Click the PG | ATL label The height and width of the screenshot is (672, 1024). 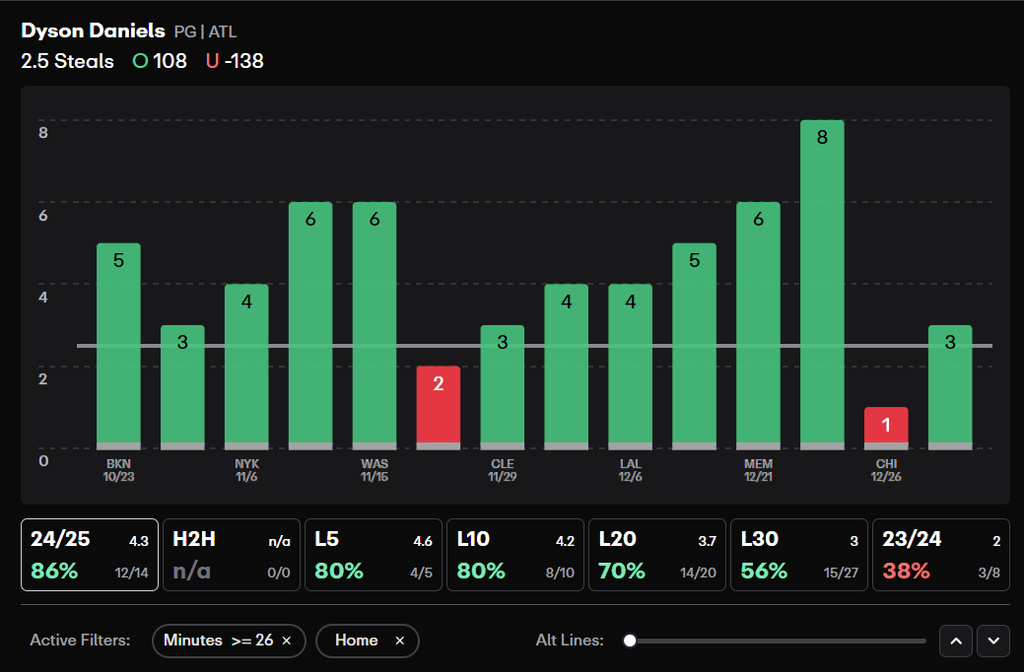[205, 31]
